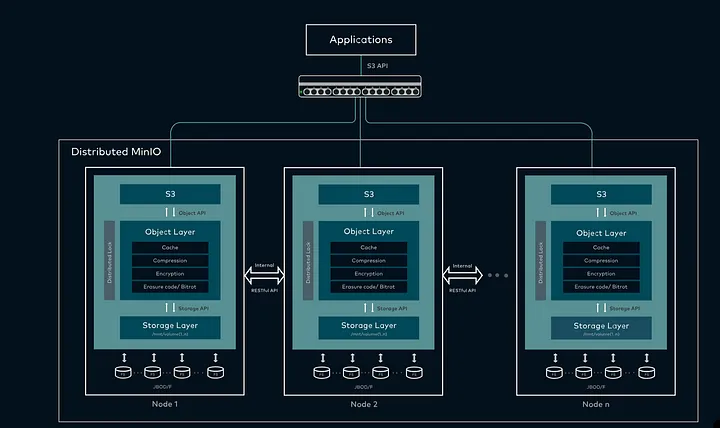Select the S3 block in Node 1
Image resolution: width=720 pixels, height=428 pixels.
[x=170, y=194]
